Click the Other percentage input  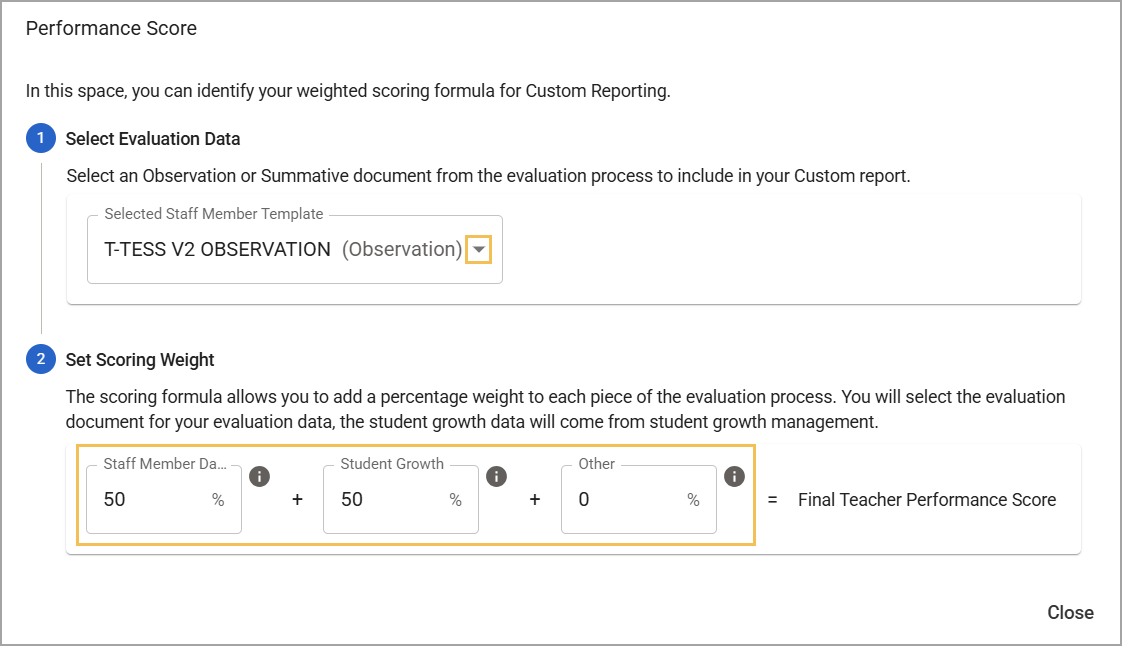pyautogui.click(x=639, y=499)
